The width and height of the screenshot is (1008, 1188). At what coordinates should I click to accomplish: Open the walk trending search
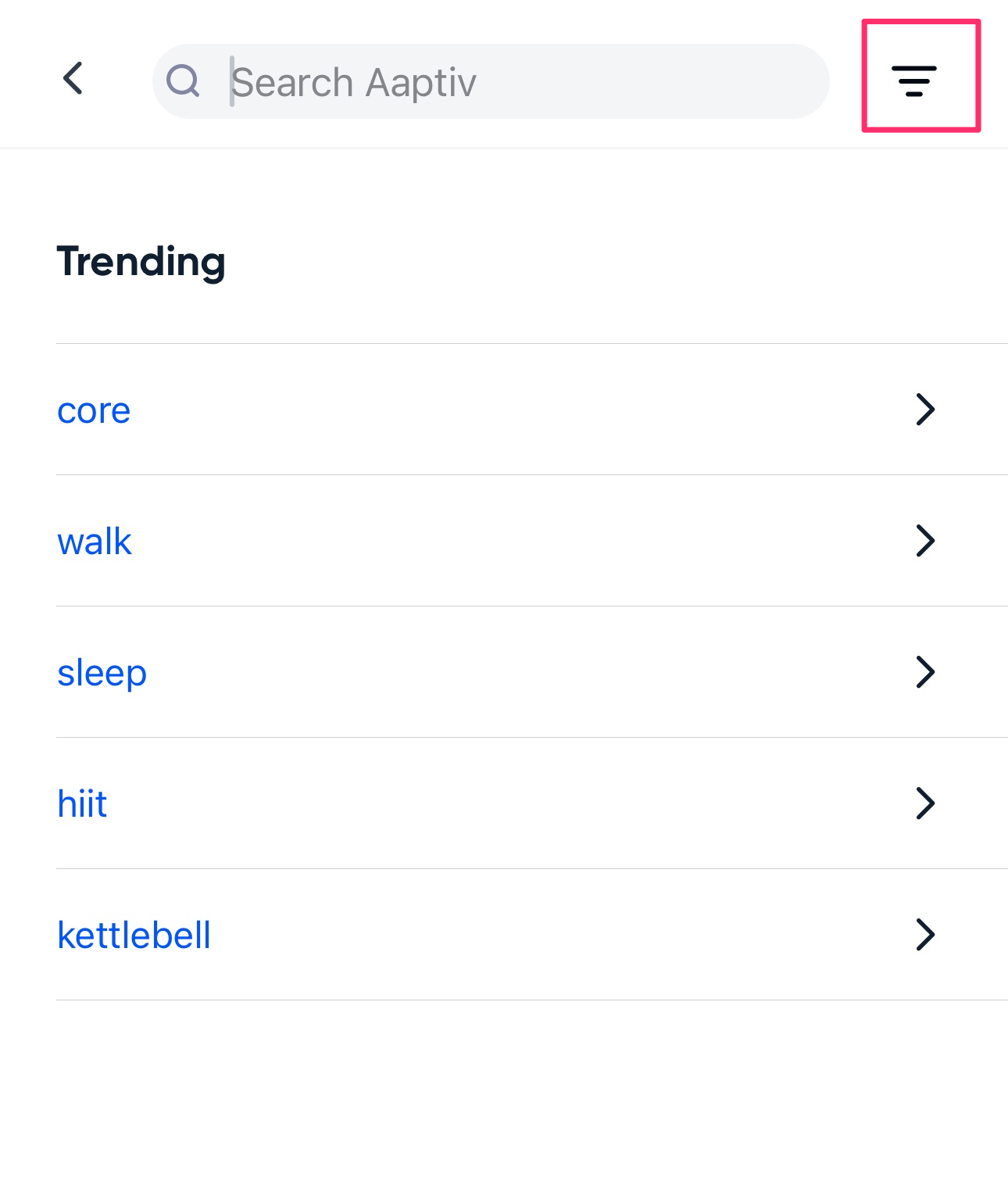point(95,541)
